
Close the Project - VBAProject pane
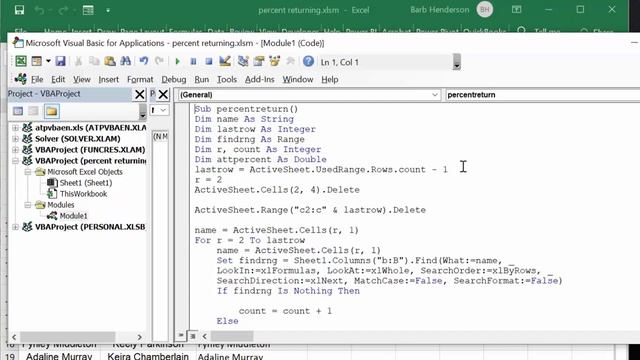pyautogui.click(x=140, y=94)
